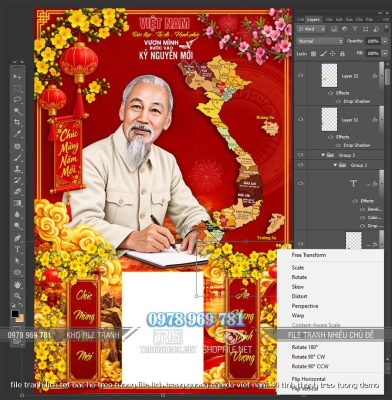Hide Group 3 visibility eye
The image size is (392, 400).
[301, 155]
